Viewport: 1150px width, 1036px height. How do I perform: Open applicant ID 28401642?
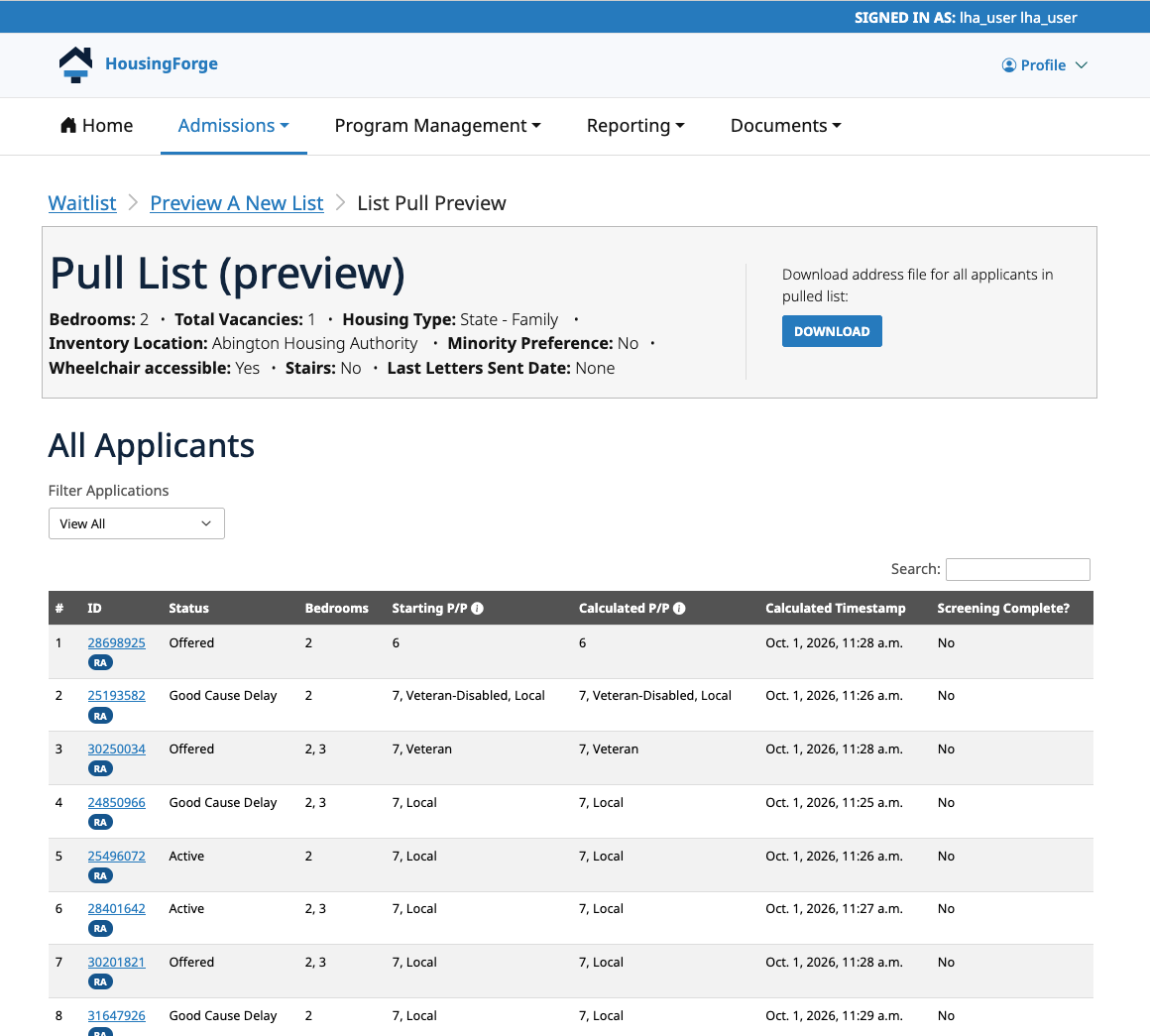(x=117, y=909)
